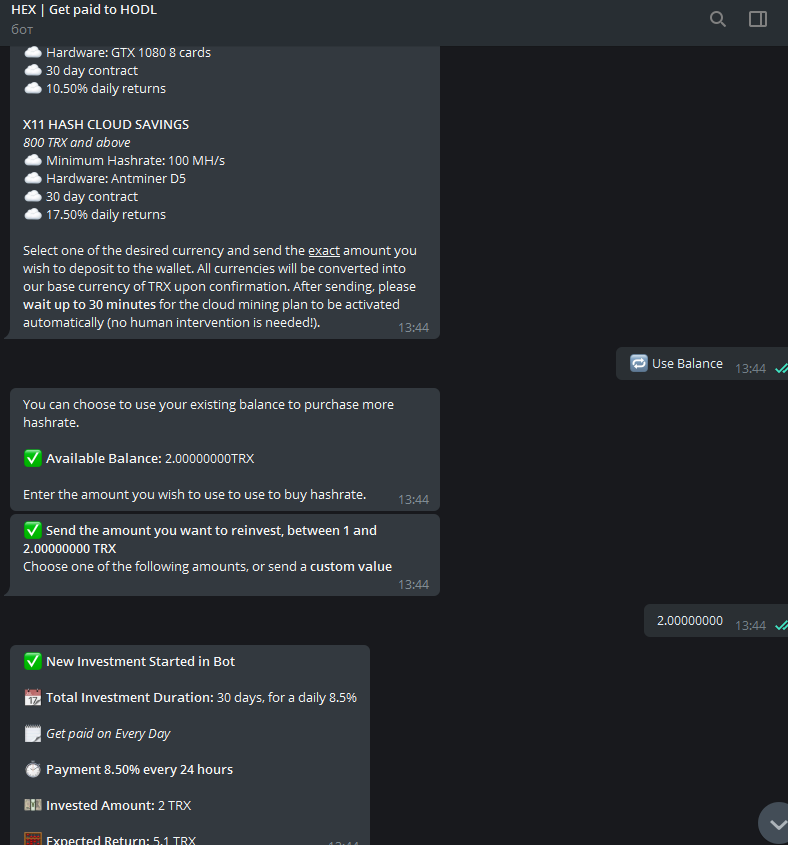
Task: Click green checkmark beside Send the amount
Action: tap(33, 531)
